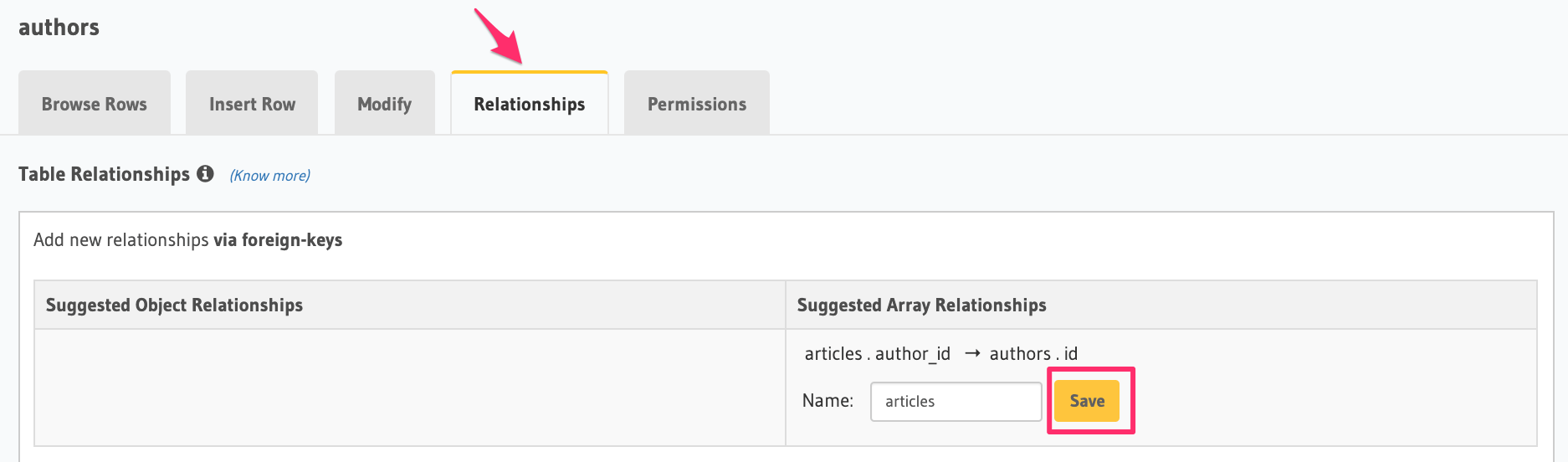Open the Know more link
This screenshot has width=1568, height=462.
(269, 175)
